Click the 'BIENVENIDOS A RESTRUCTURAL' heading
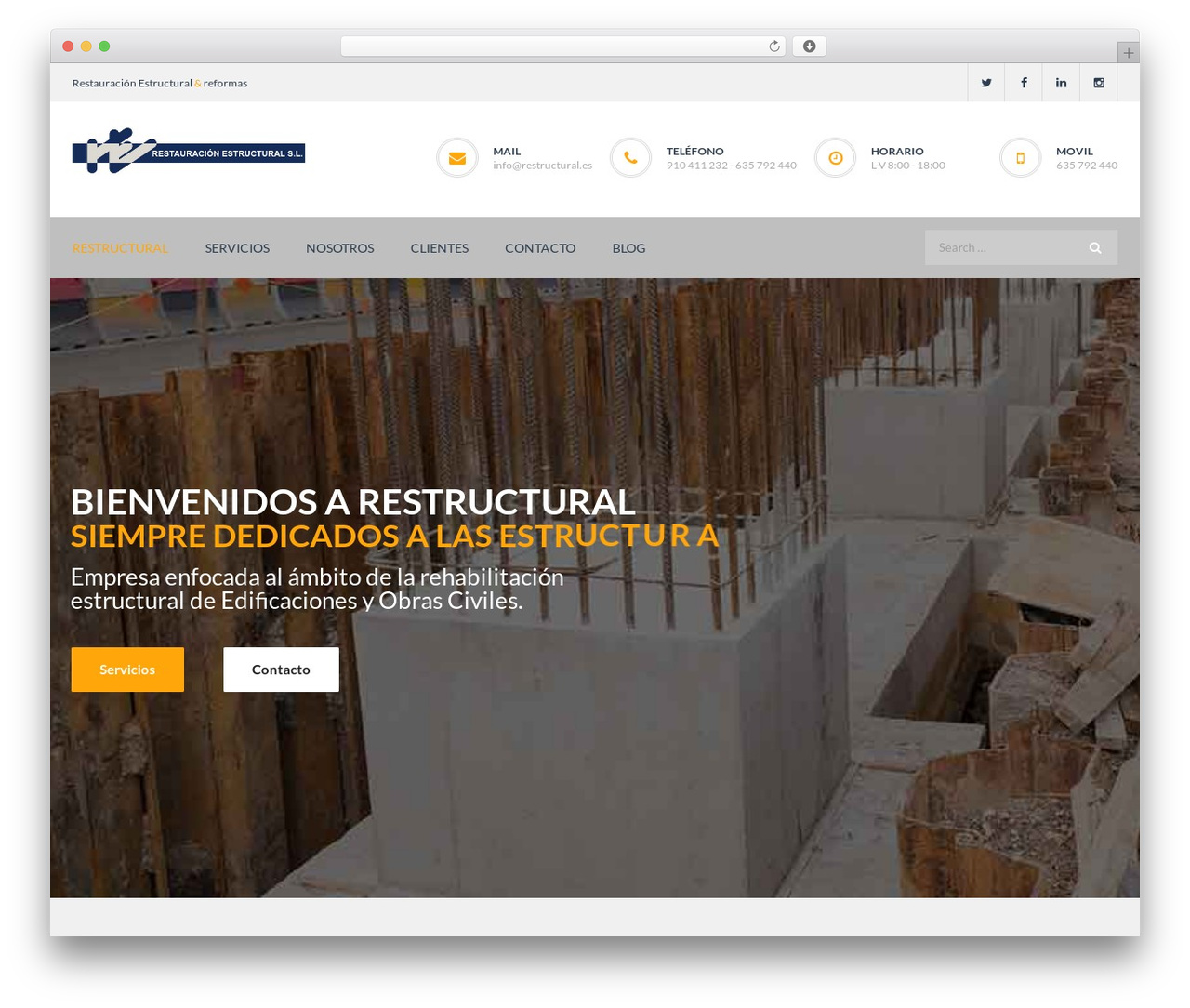 (353, 502)
